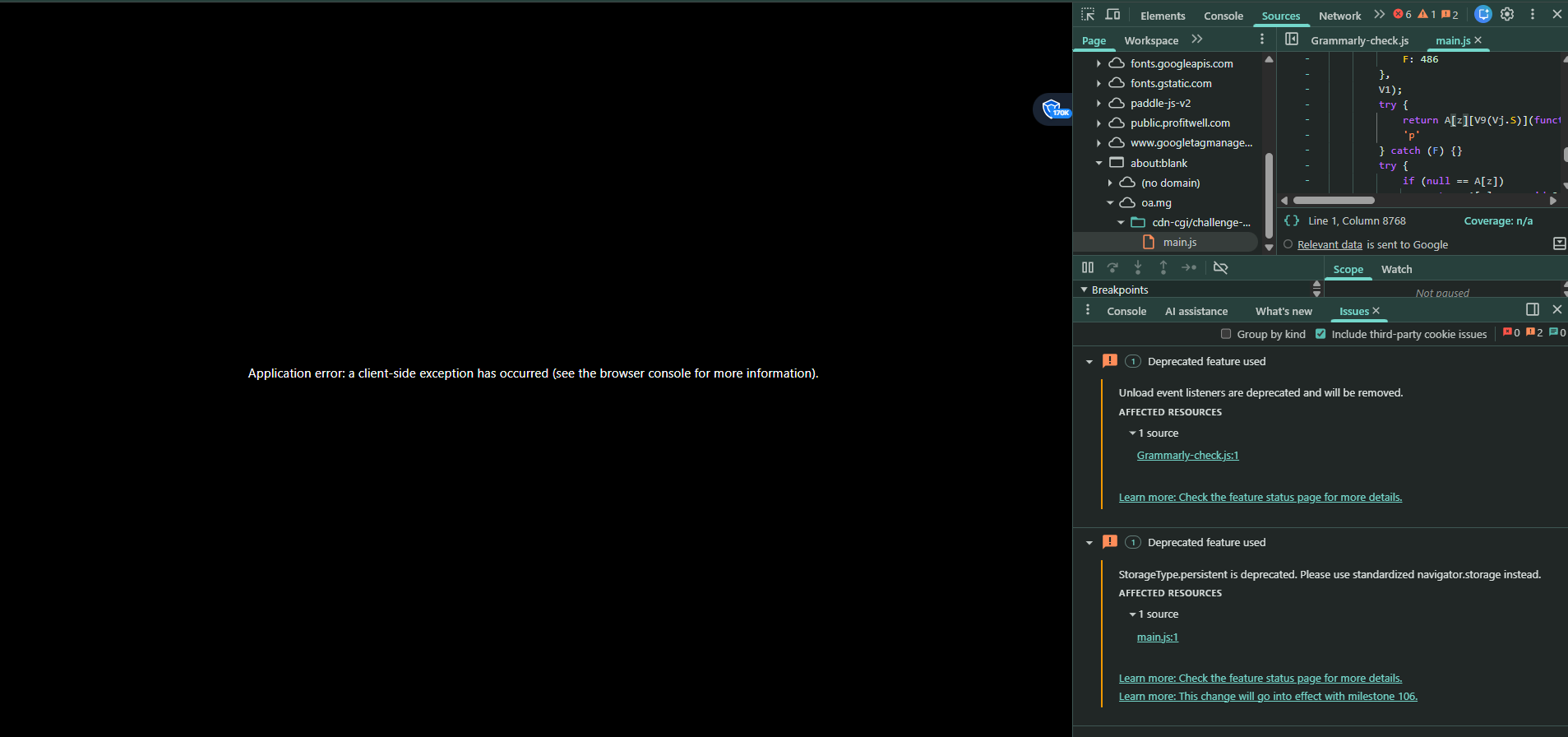The image size is (1568, 737).
Task: Open the main.js:1 source link
Action: click(x=1157, y=637)
